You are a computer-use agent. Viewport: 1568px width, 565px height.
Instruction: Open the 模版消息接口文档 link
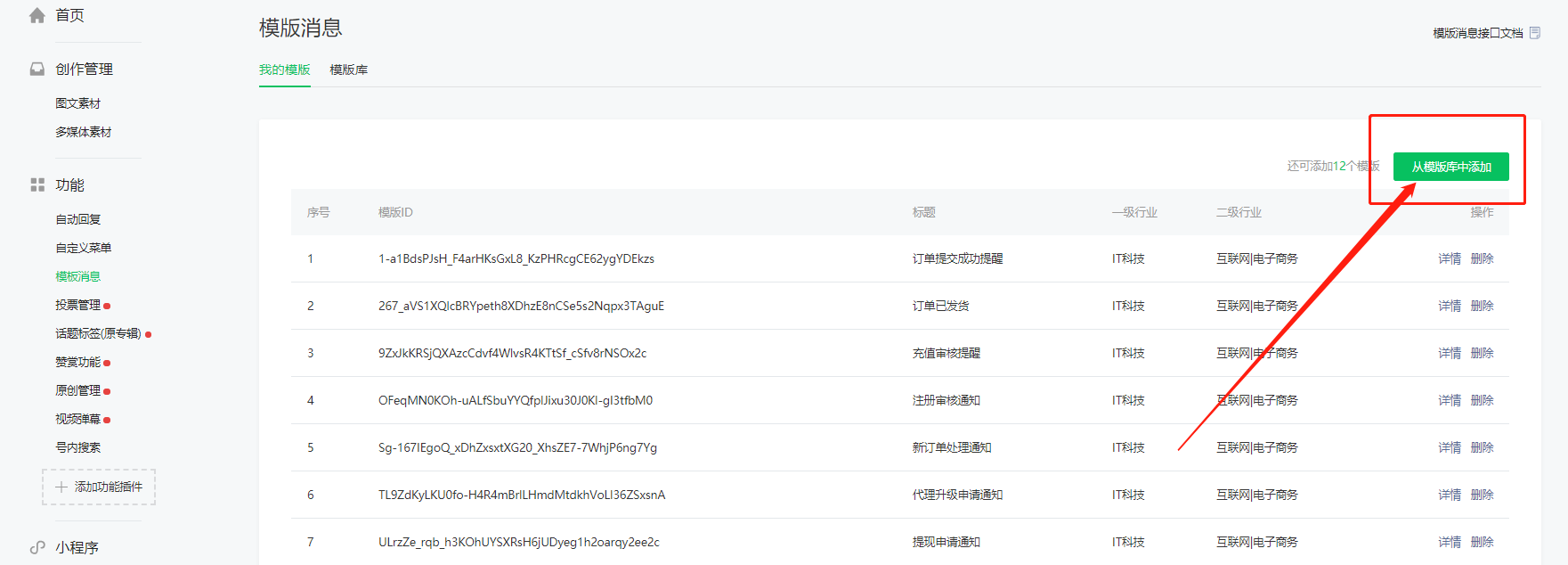click(1478, 33)
